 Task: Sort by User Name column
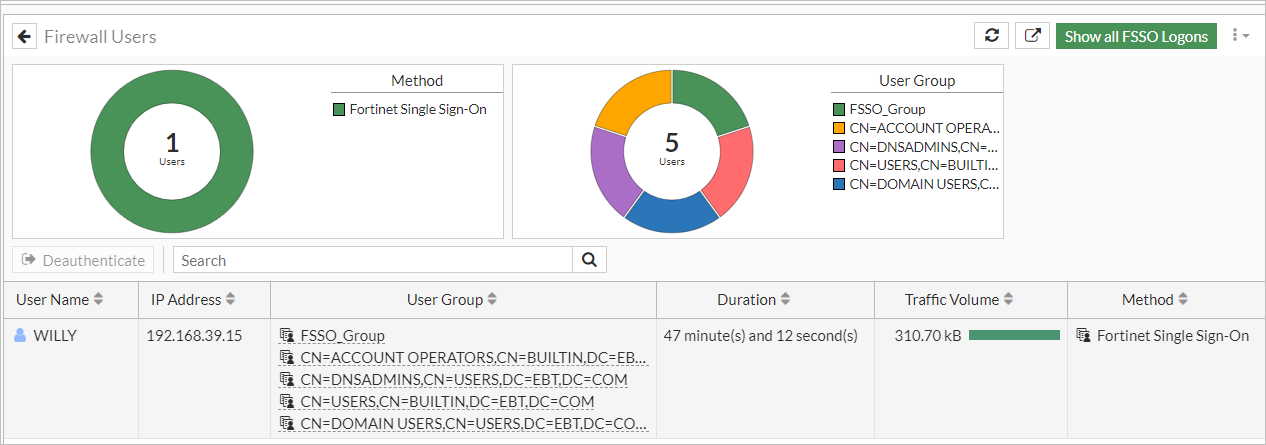[60, 300]
